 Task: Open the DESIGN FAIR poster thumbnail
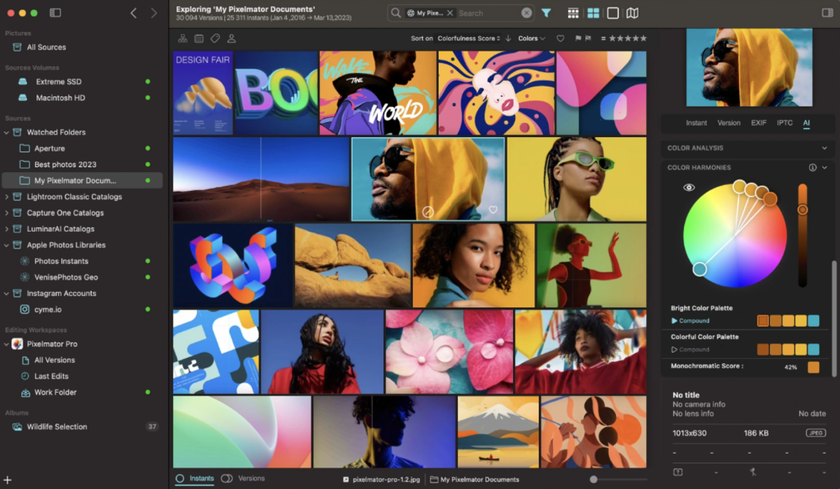[x=203, y=93]
